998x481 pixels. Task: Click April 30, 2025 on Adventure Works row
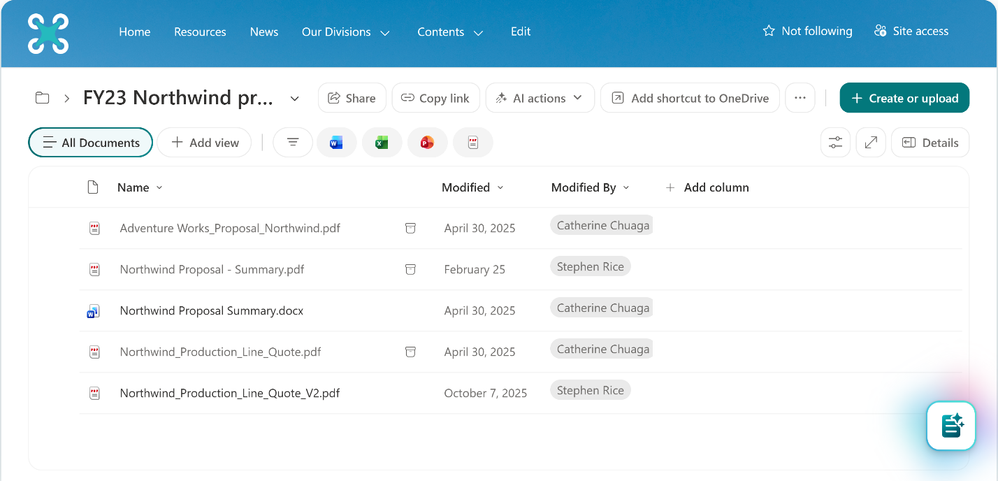coord(480,228)
